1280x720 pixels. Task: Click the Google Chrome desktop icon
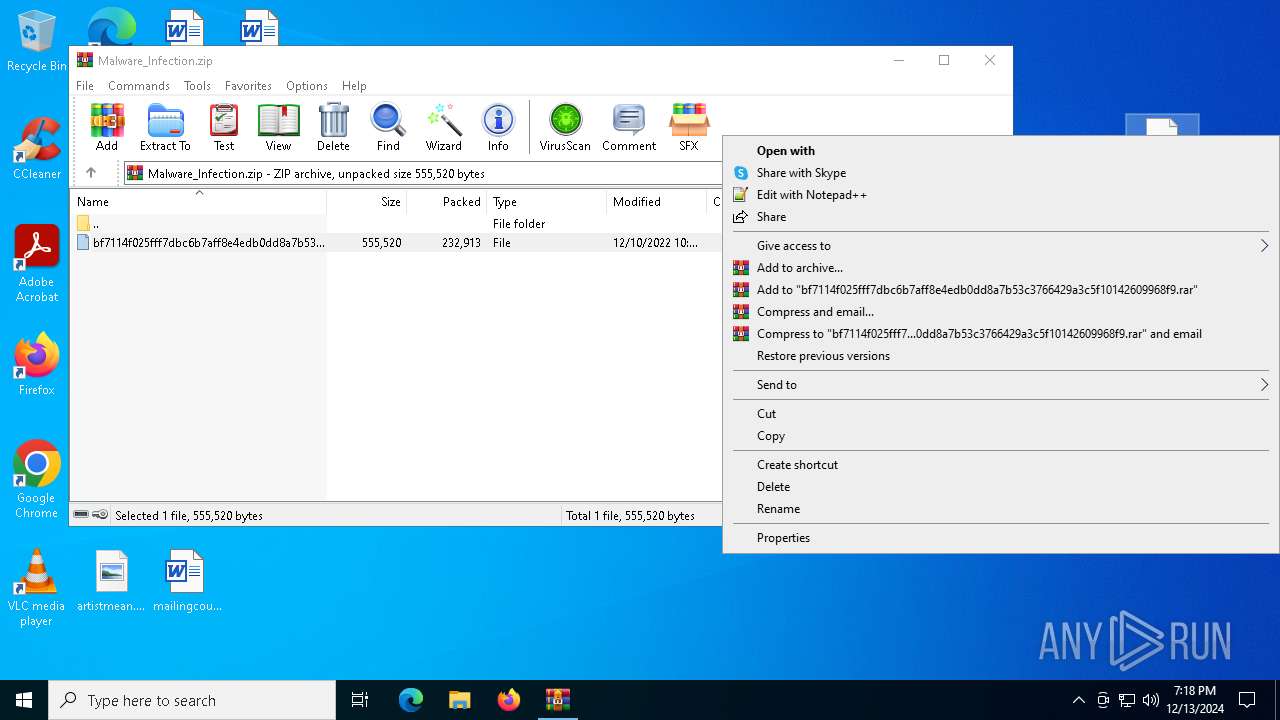[x=36, y=480]
